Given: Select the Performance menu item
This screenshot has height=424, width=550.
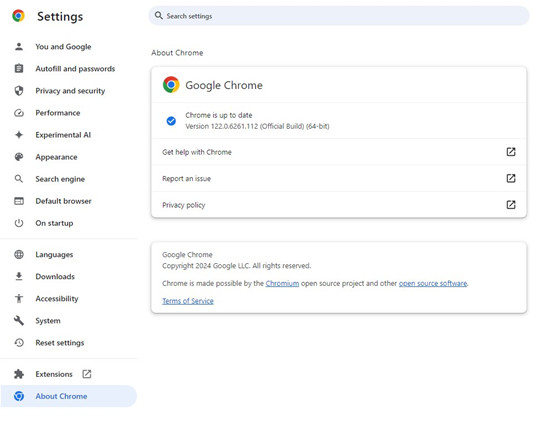Looking at the screenshot, I should point(58,113).
